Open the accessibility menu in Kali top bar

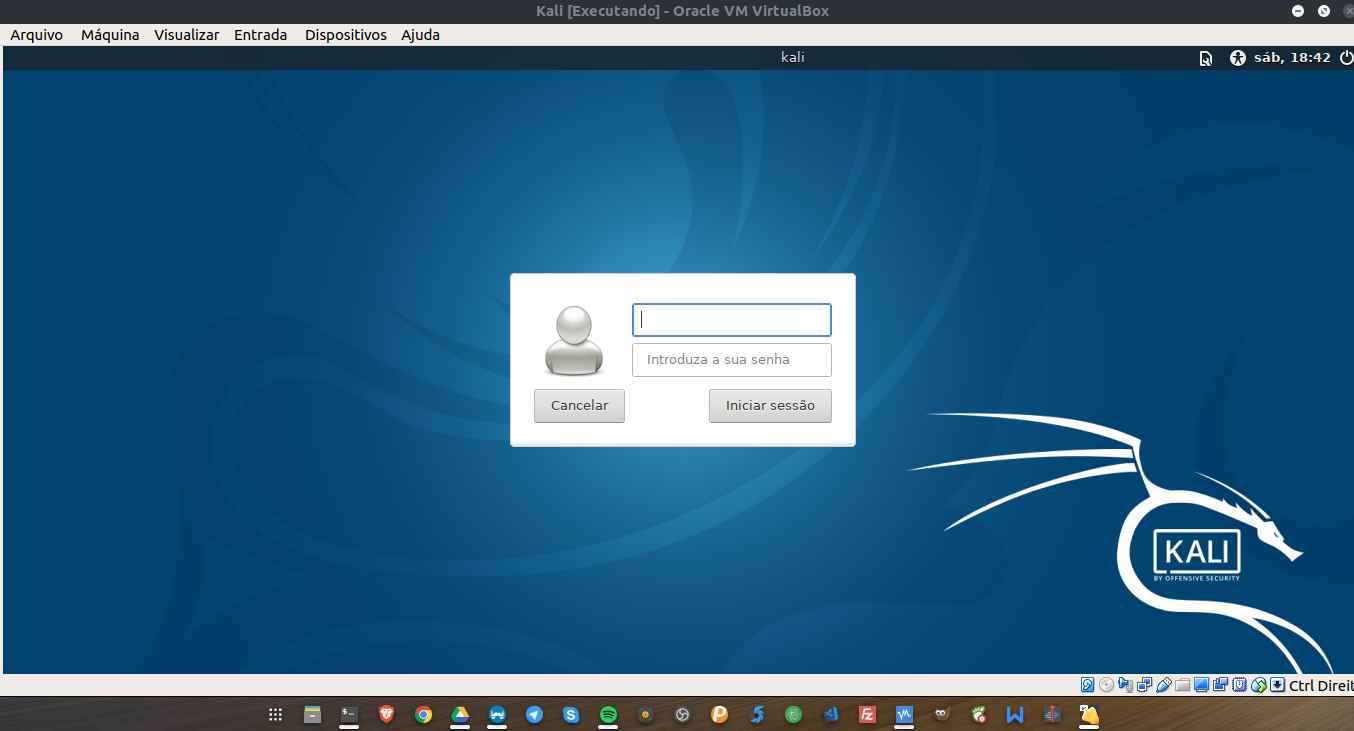pyautogui.click(x=1238, y=58)
